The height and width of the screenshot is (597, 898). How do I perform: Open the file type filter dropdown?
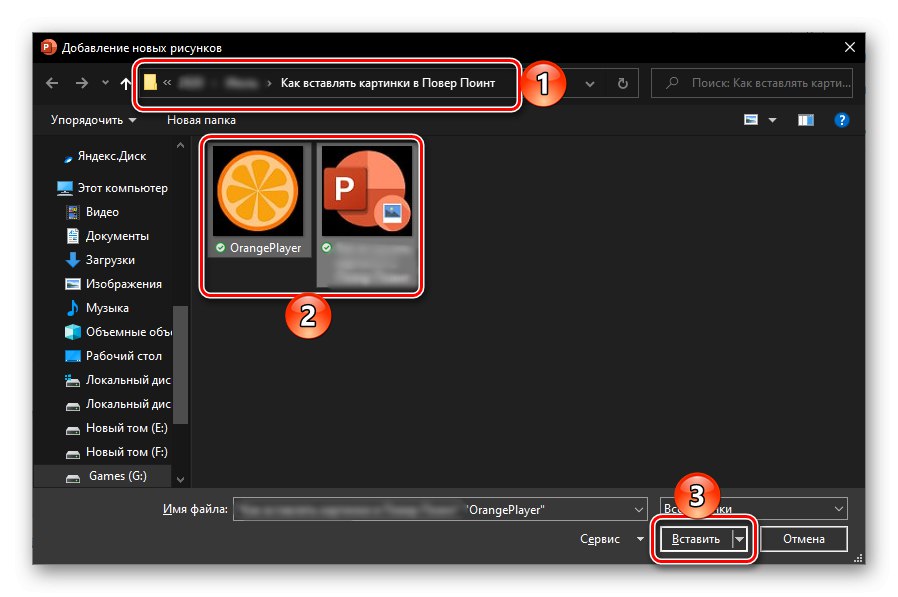click(753, 509)
